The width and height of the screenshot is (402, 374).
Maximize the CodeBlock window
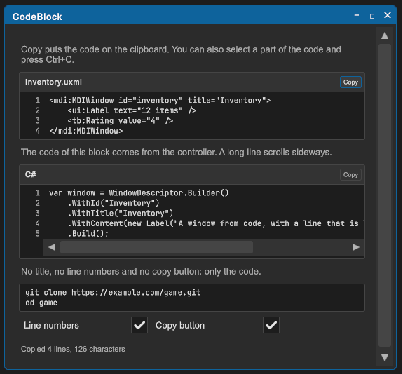coord(372,16)
